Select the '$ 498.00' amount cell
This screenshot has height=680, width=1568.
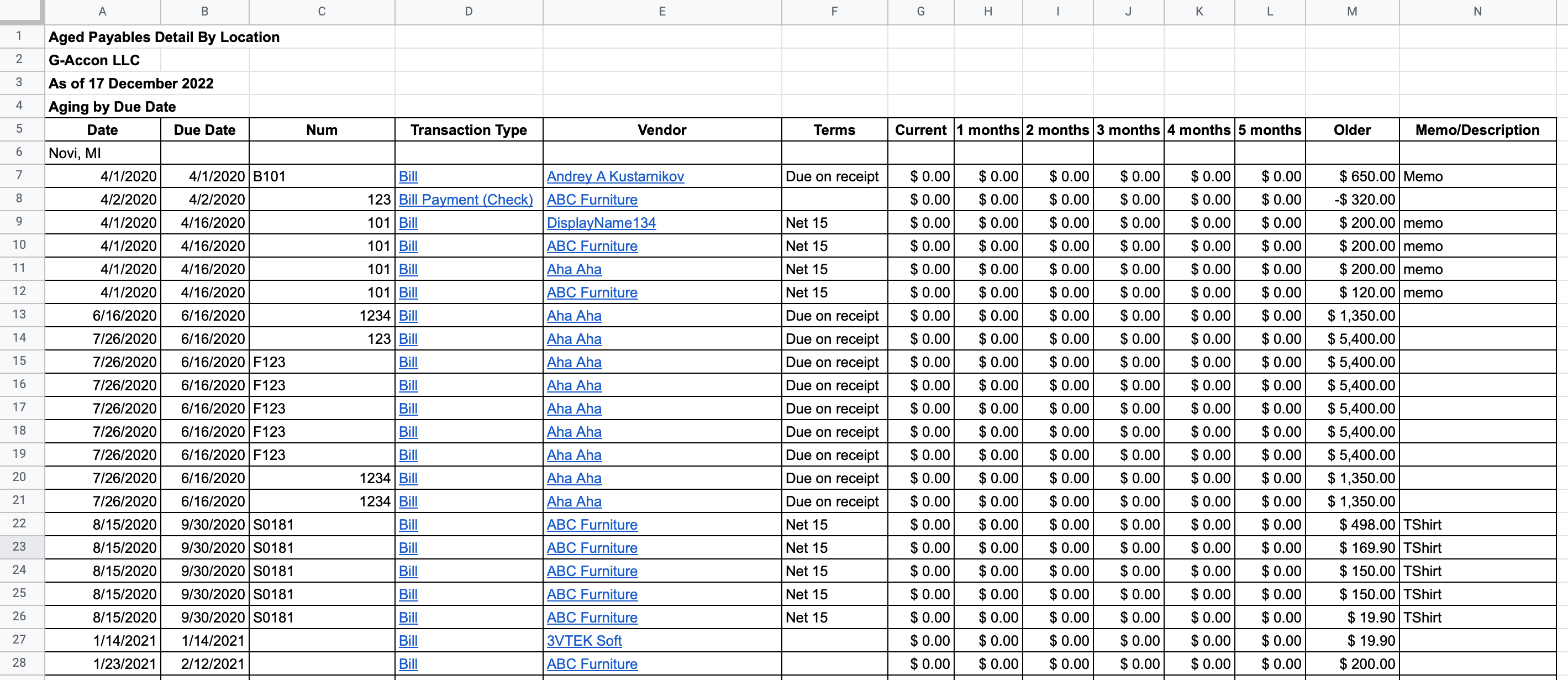1352,524
